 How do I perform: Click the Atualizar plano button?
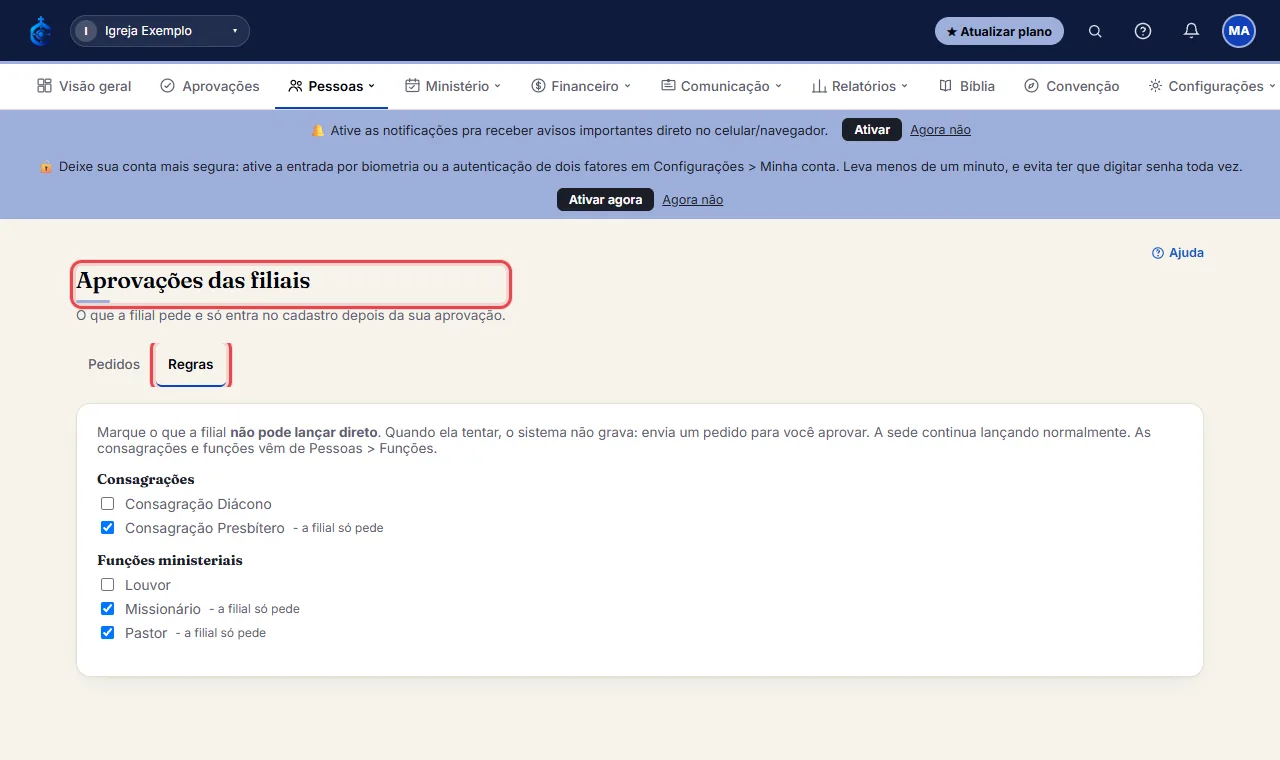(x=999, y=31)
